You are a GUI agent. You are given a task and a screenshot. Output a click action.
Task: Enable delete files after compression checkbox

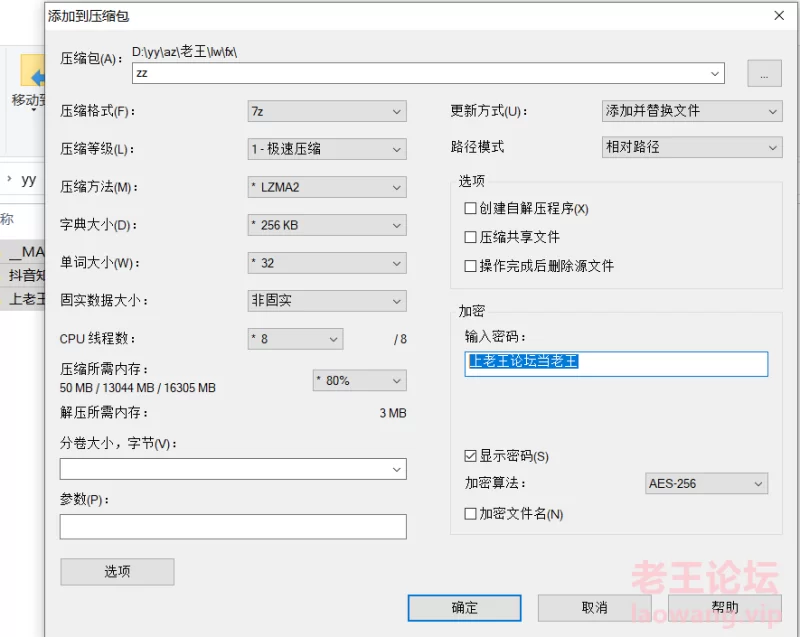[470, 266]
